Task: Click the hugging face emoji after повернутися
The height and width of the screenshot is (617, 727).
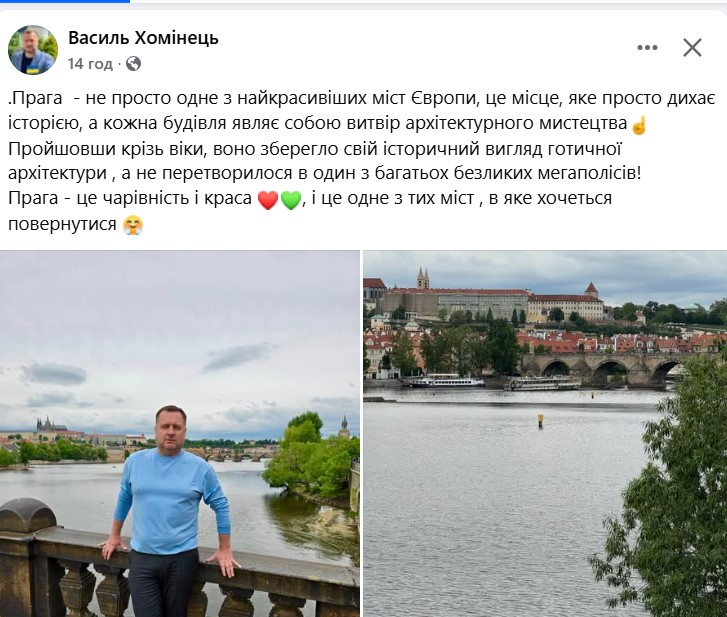Action: [133, 225]
